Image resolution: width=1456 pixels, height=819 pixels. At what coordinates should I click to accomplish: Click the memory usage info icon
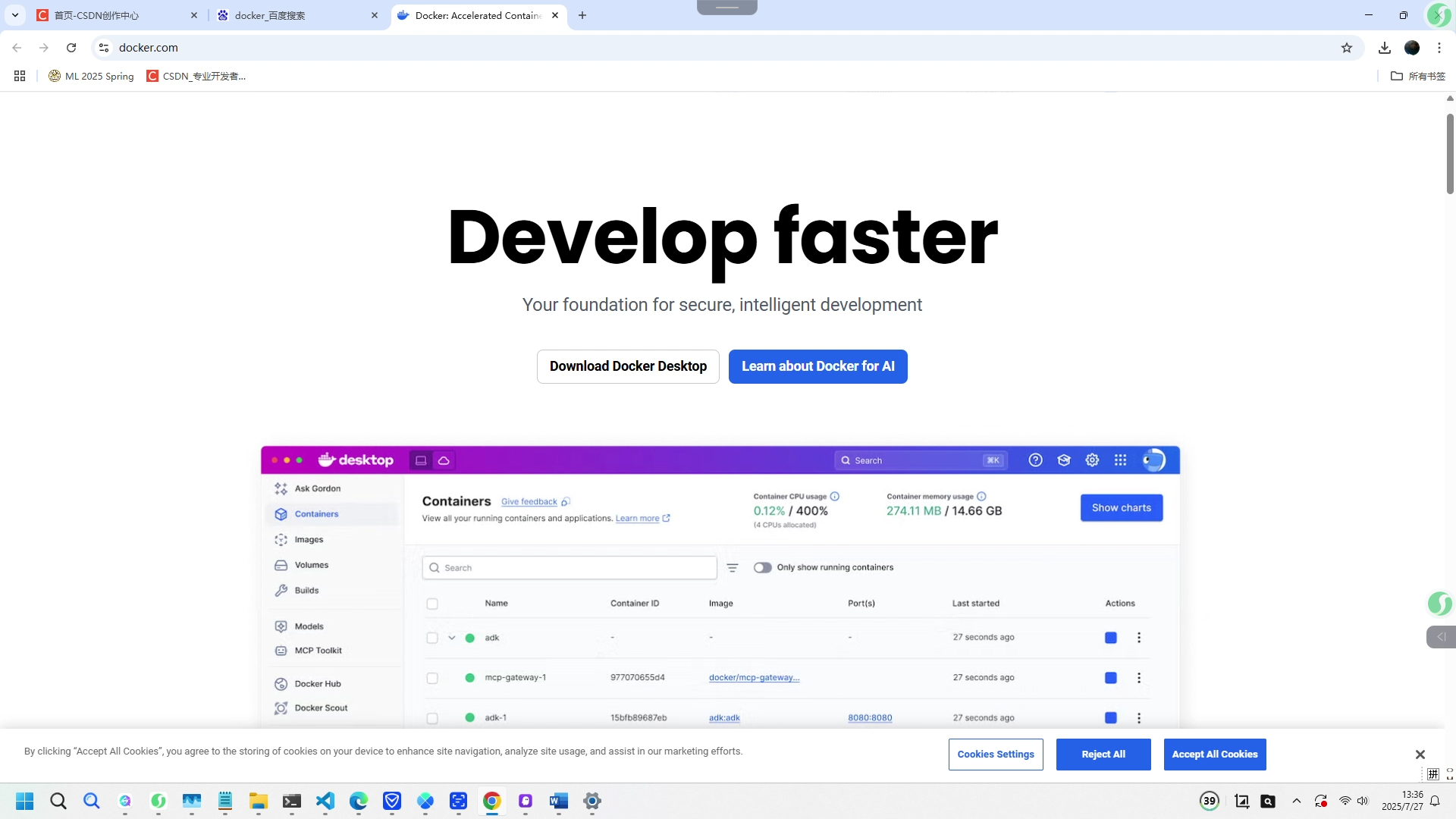tap(981, 497)
